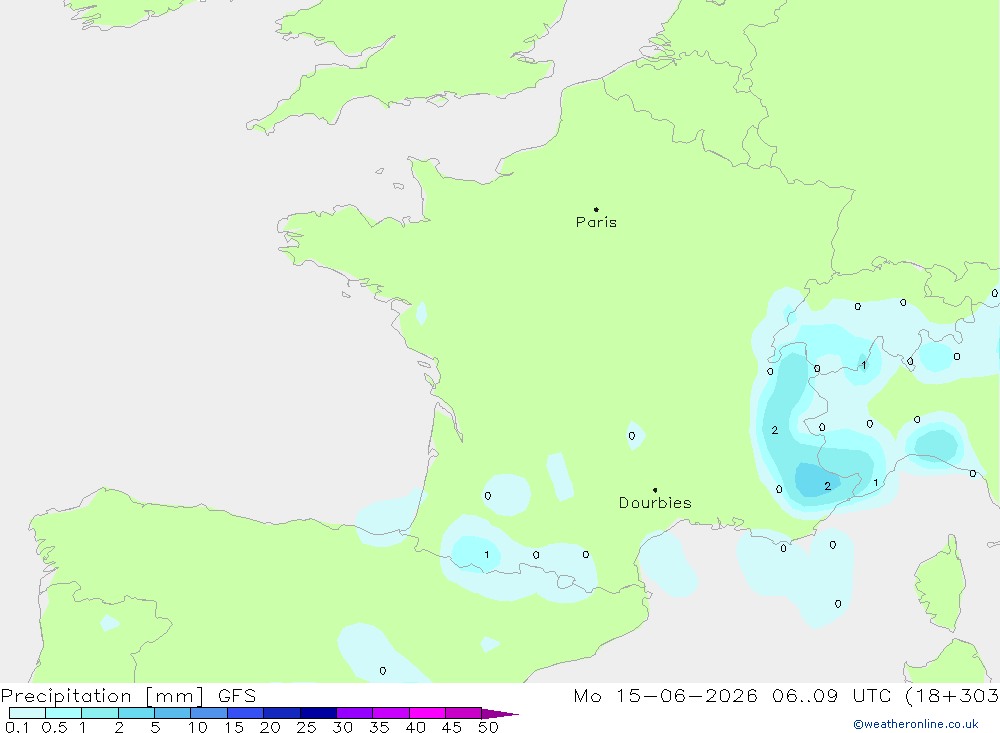Click the '0.1' legend scale value
The image size is (1000, 733).
pos(17,727)
